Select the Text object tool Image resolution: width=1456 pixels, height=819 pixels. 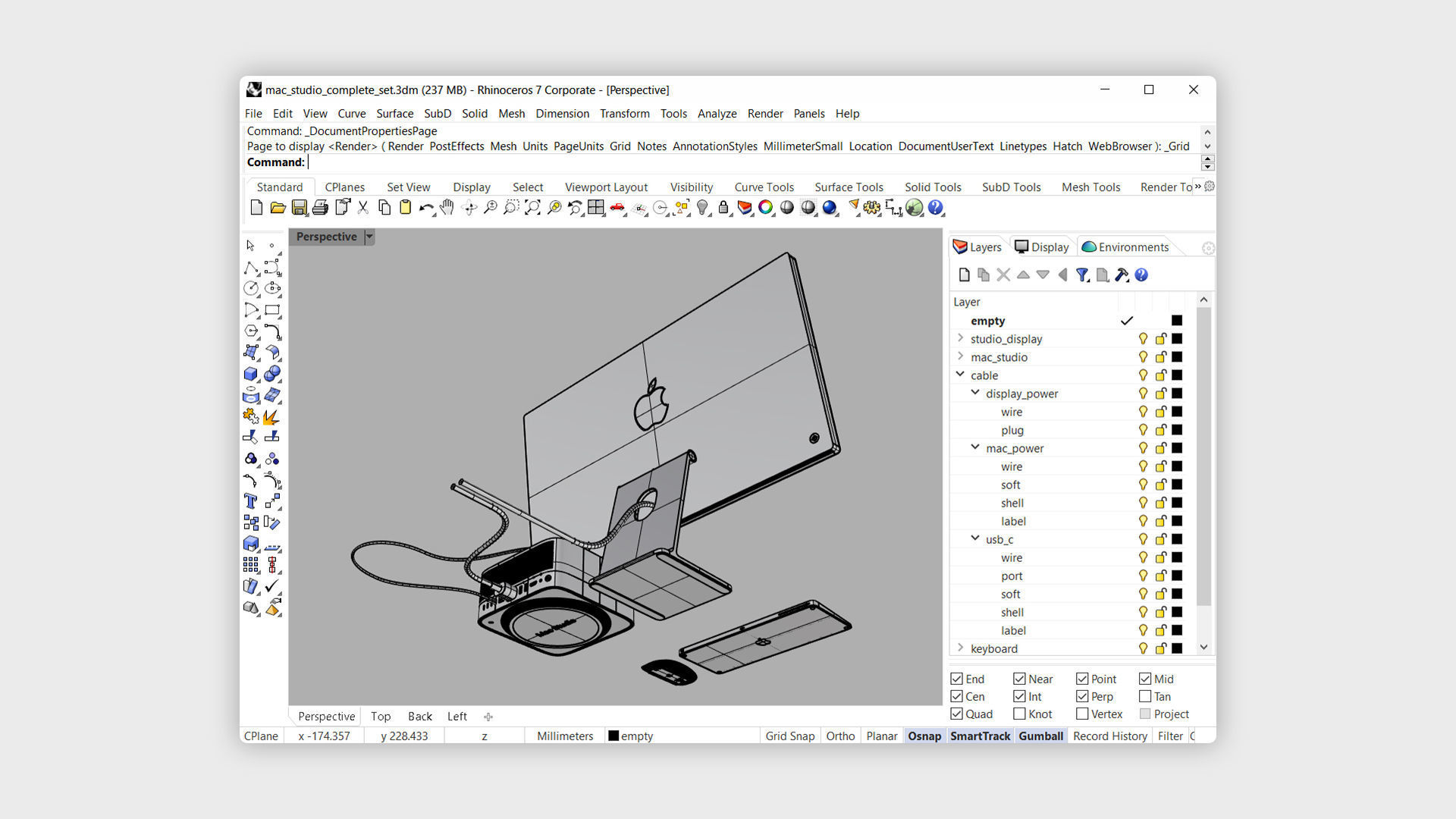point(251,501)
